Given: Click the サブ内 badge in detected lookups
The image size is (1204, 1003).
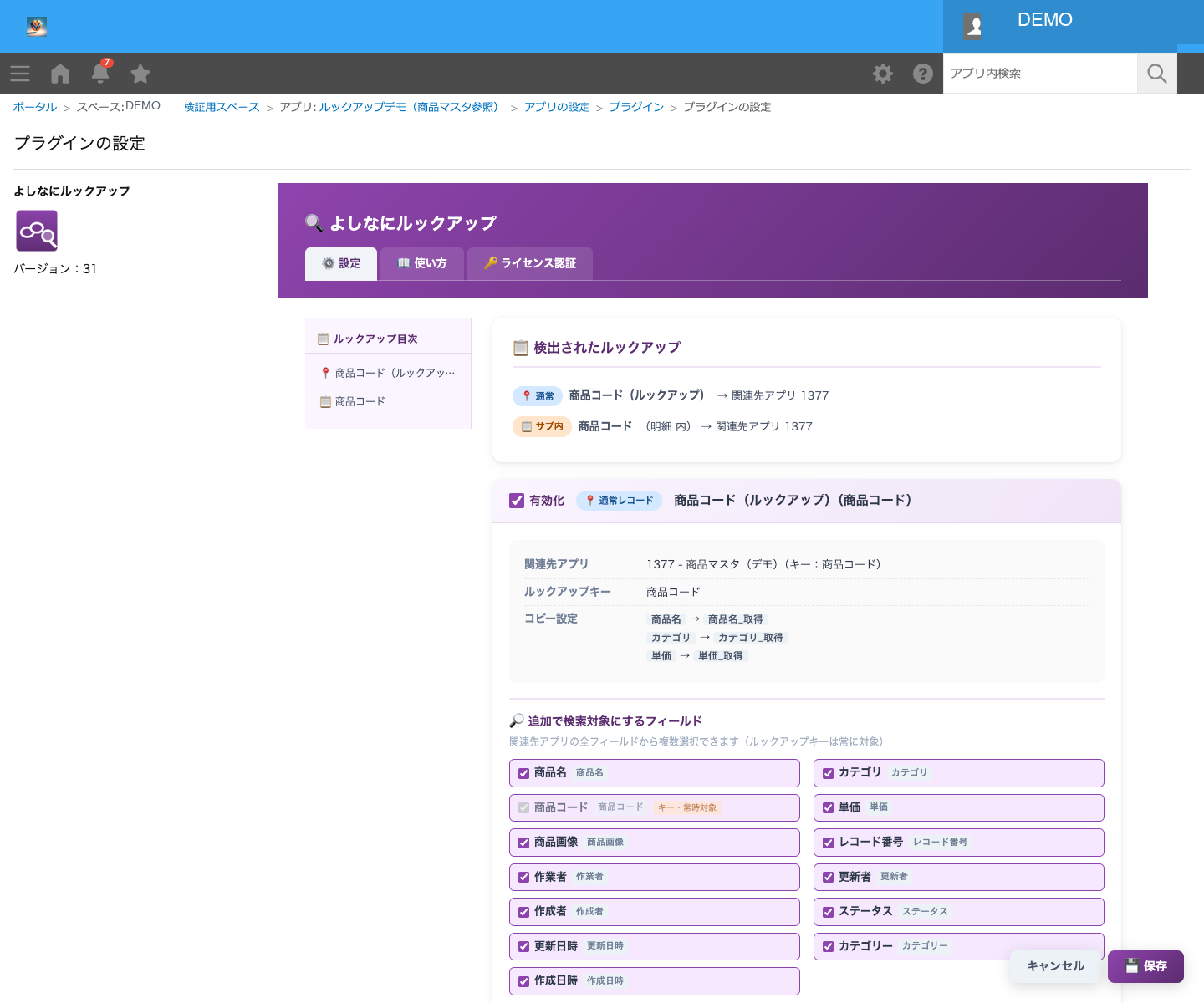Looking at the screenshot, I should (542, 426).
